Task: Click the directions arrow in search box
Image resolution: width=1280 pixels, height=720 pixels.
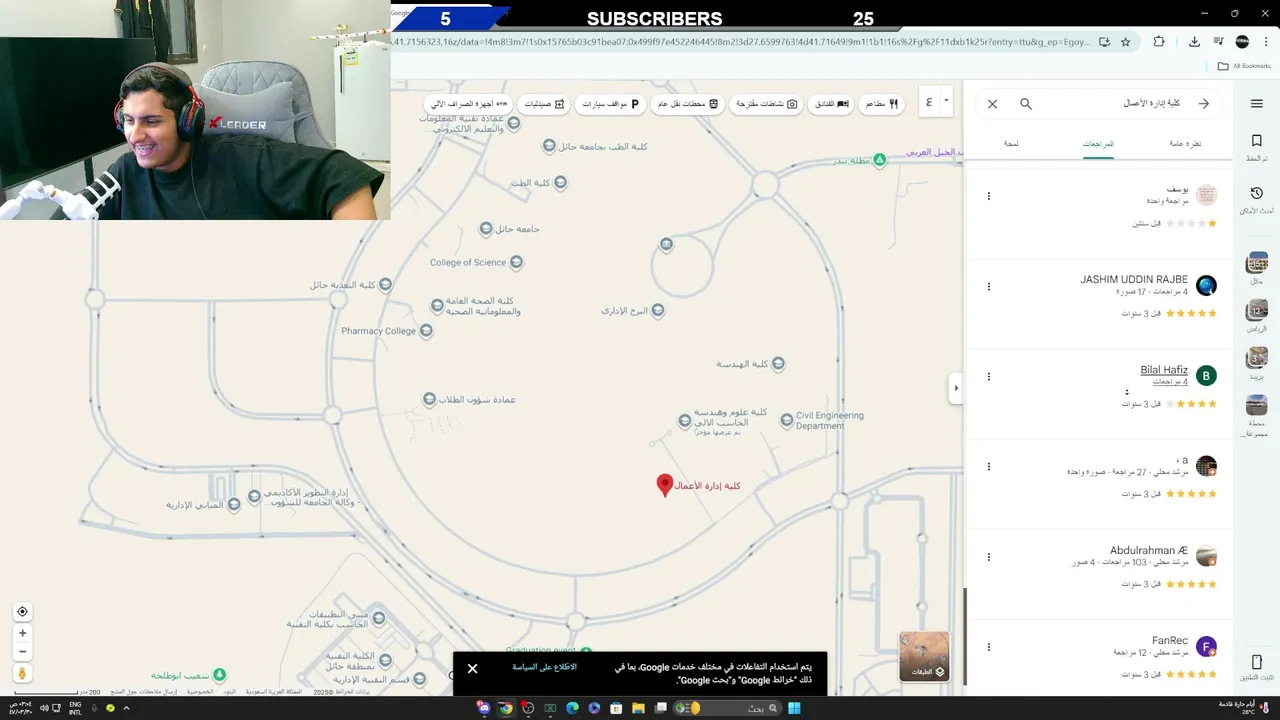Action: tap(1204, 104)
